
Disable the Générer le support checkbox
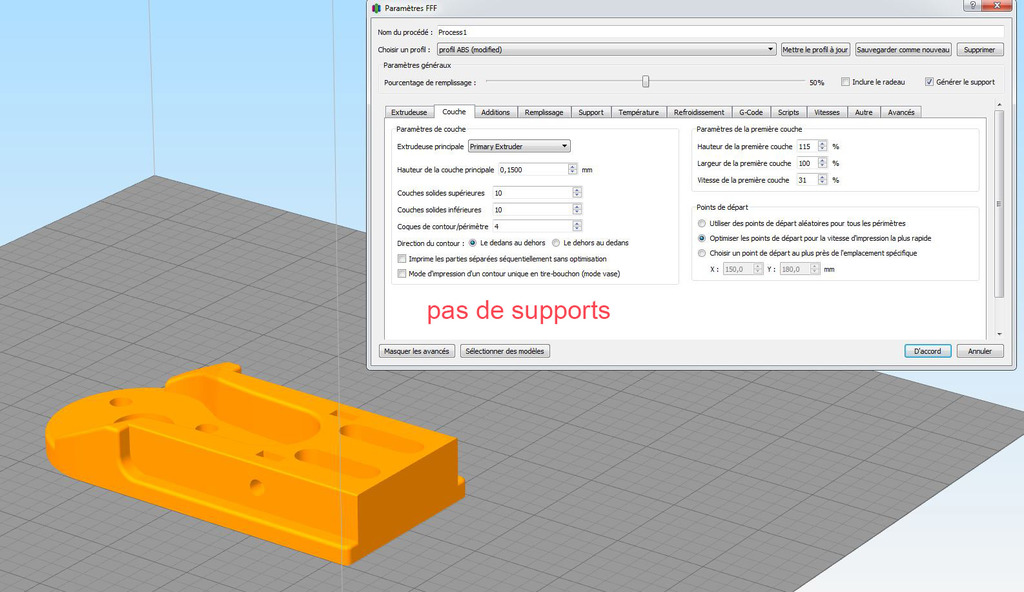[931, 82]
